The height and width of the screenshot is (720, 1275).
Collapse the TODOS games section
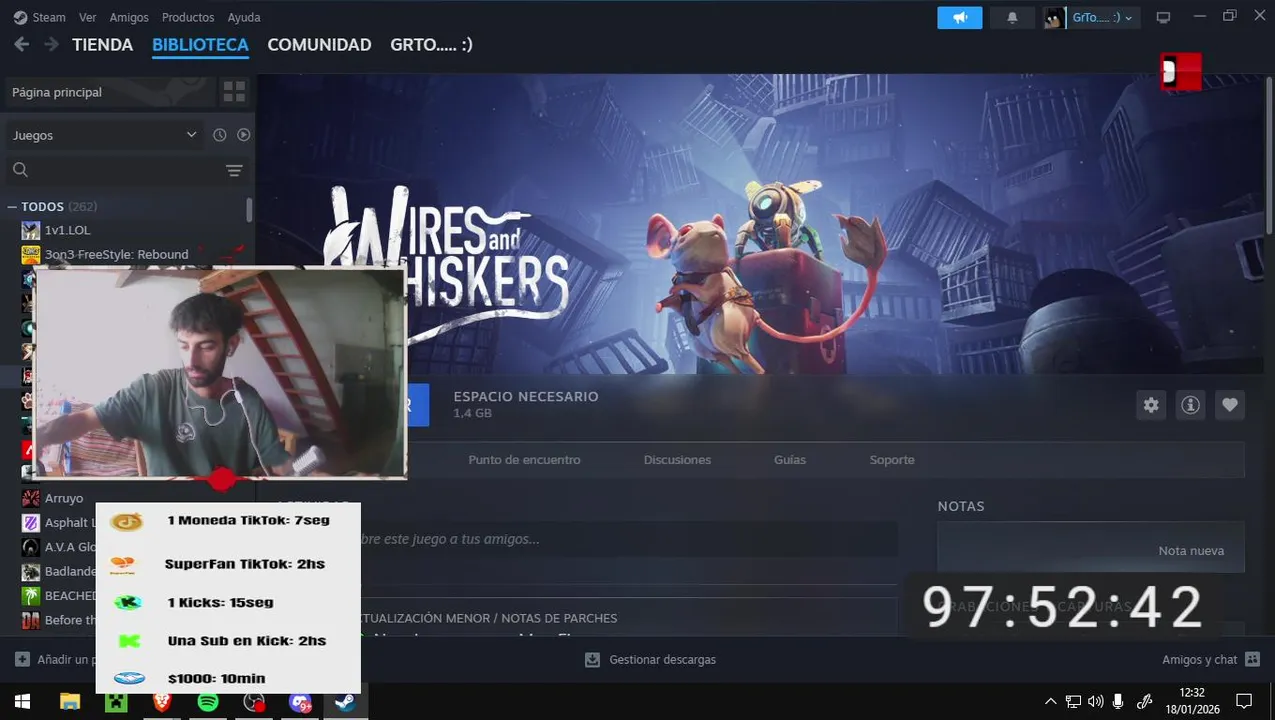coord(12,207)
